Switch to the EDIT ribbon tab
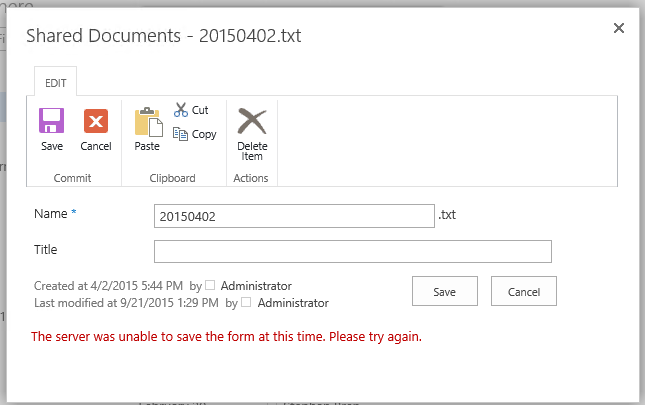The width and height of the screenshot is (645, 405). pos(56,84)
